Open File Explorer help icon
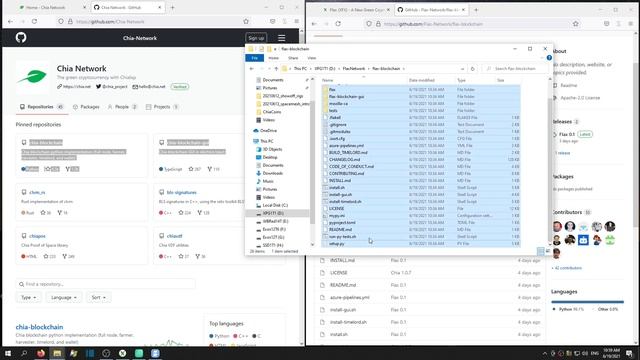 (x=549, y=58)
